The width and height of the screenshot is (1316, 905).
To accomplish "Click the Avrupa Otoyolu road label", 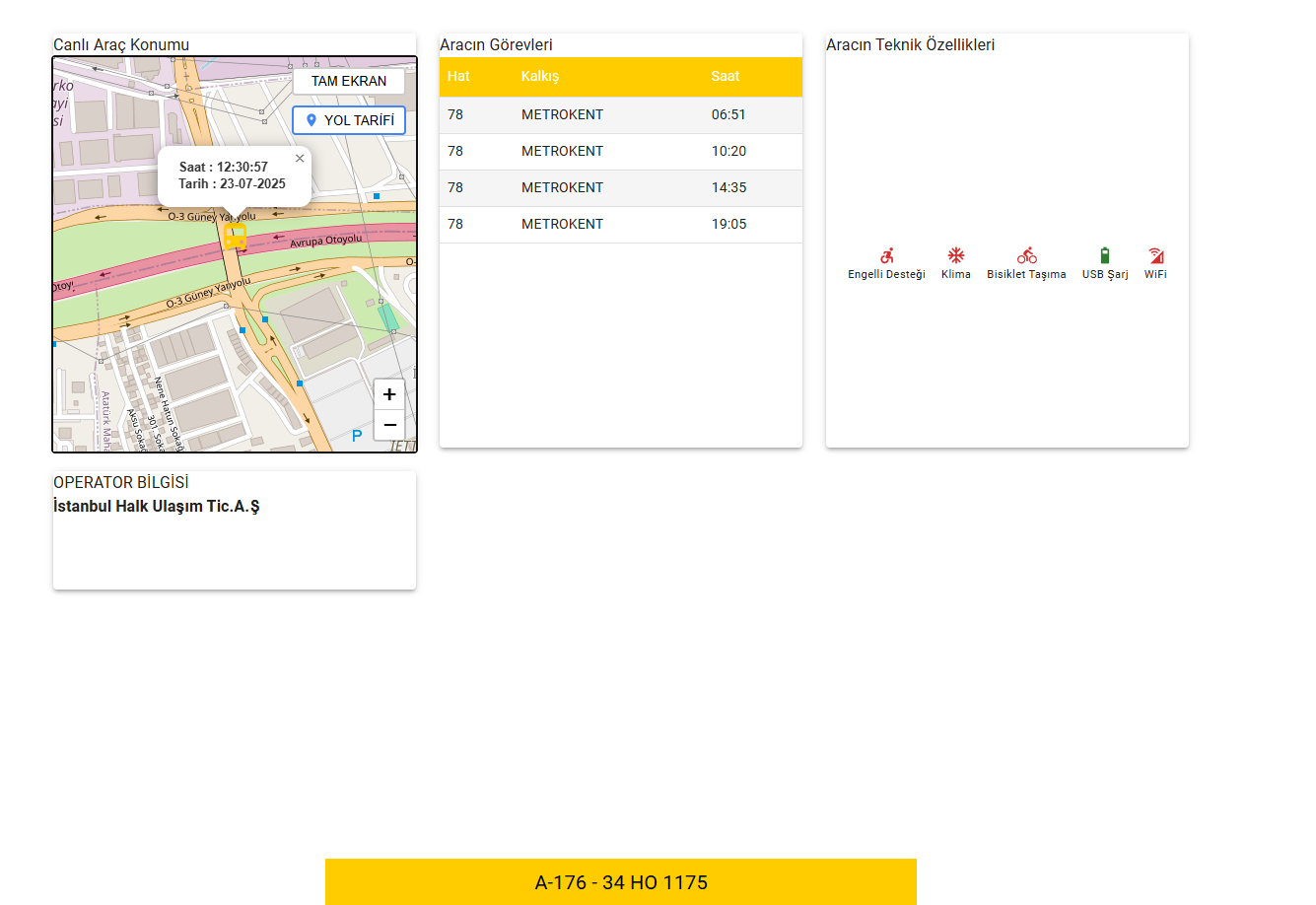I will pos(325,241).
